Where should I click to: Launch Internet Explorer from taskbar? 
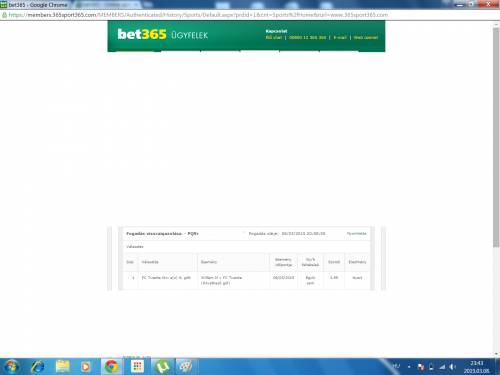coord(38,367)
